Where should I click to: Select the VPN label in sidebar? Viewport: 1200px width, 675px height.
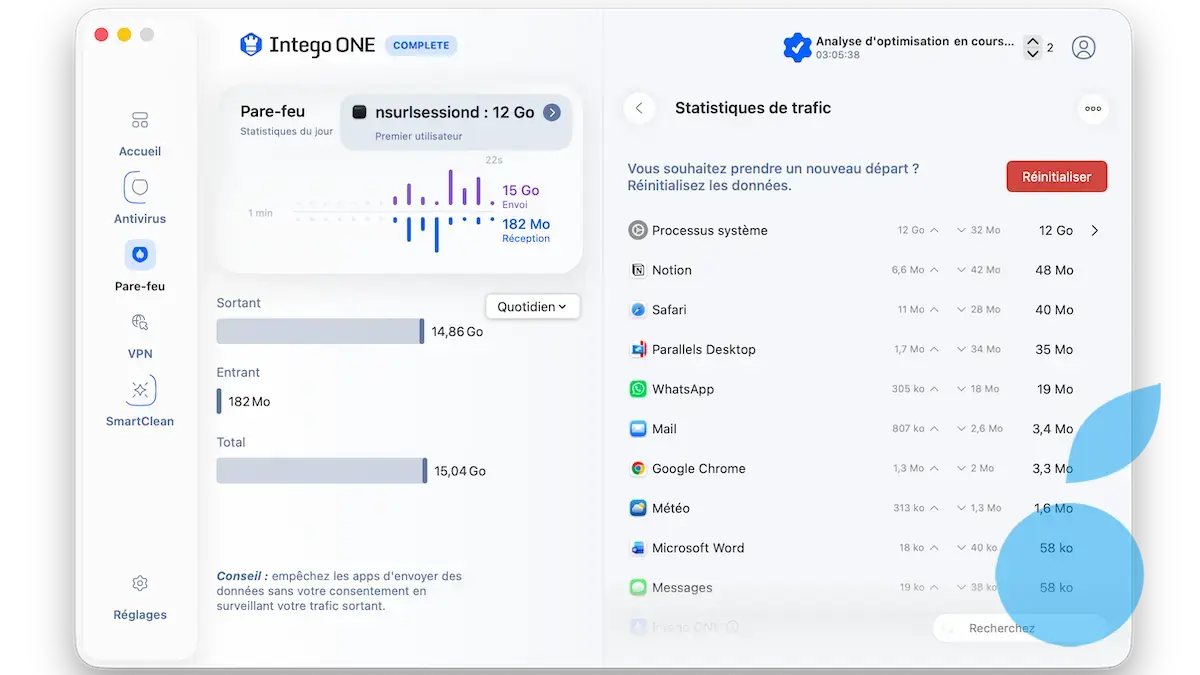(140, 354)
